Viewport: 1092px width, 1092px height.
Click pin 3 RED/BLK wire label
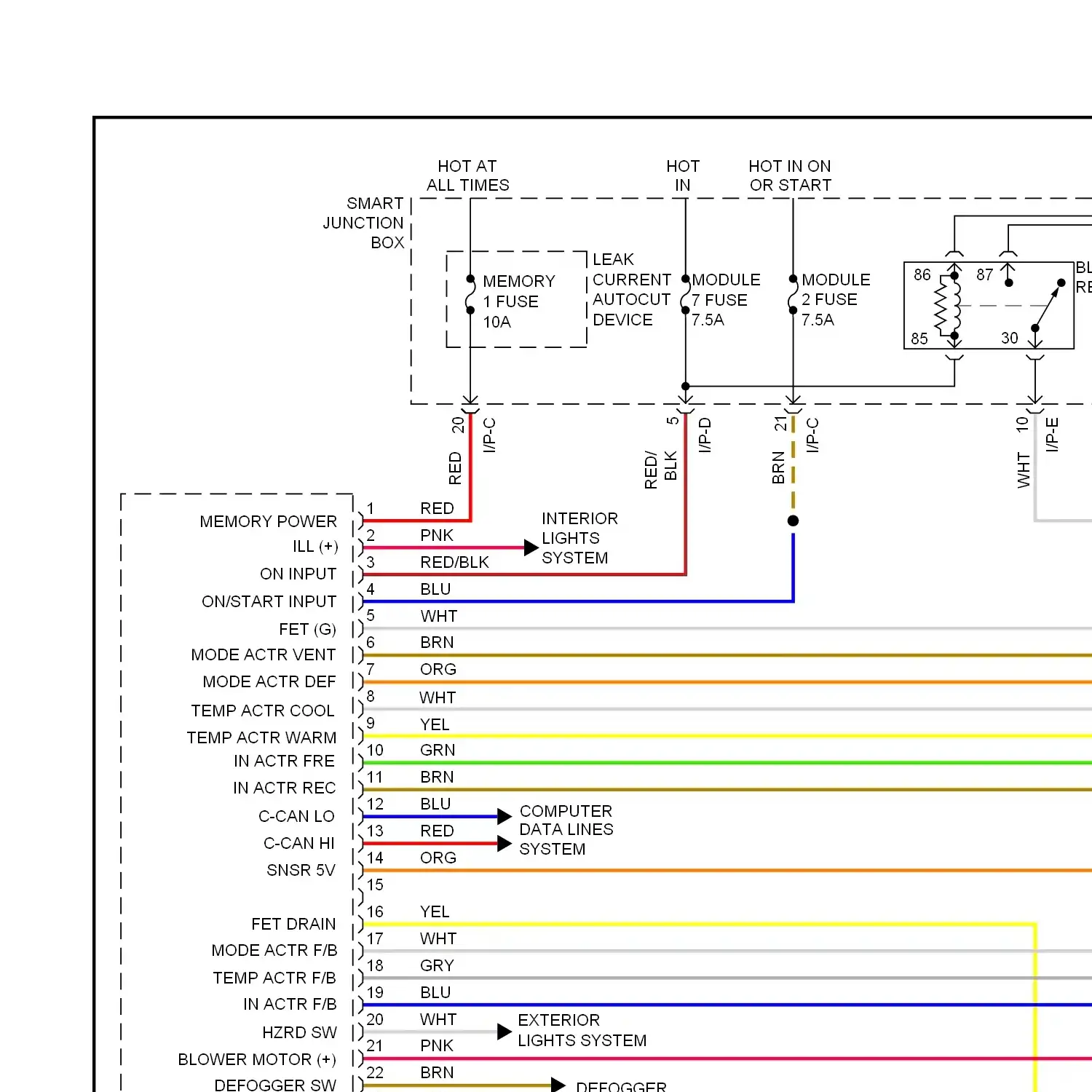pyautogui.click(x=454, y=562)
